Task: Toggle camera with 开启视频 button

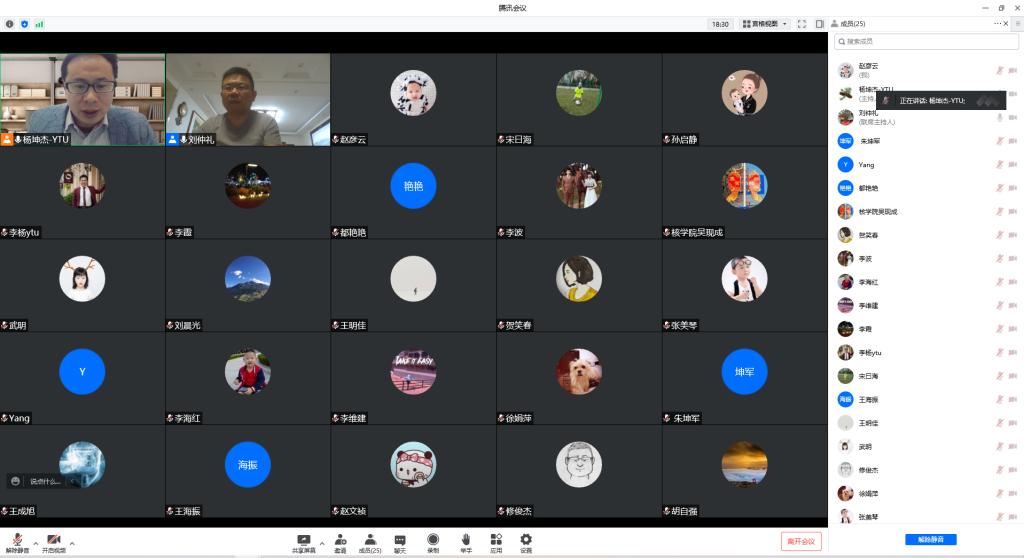Action: (x=54, y=540)
